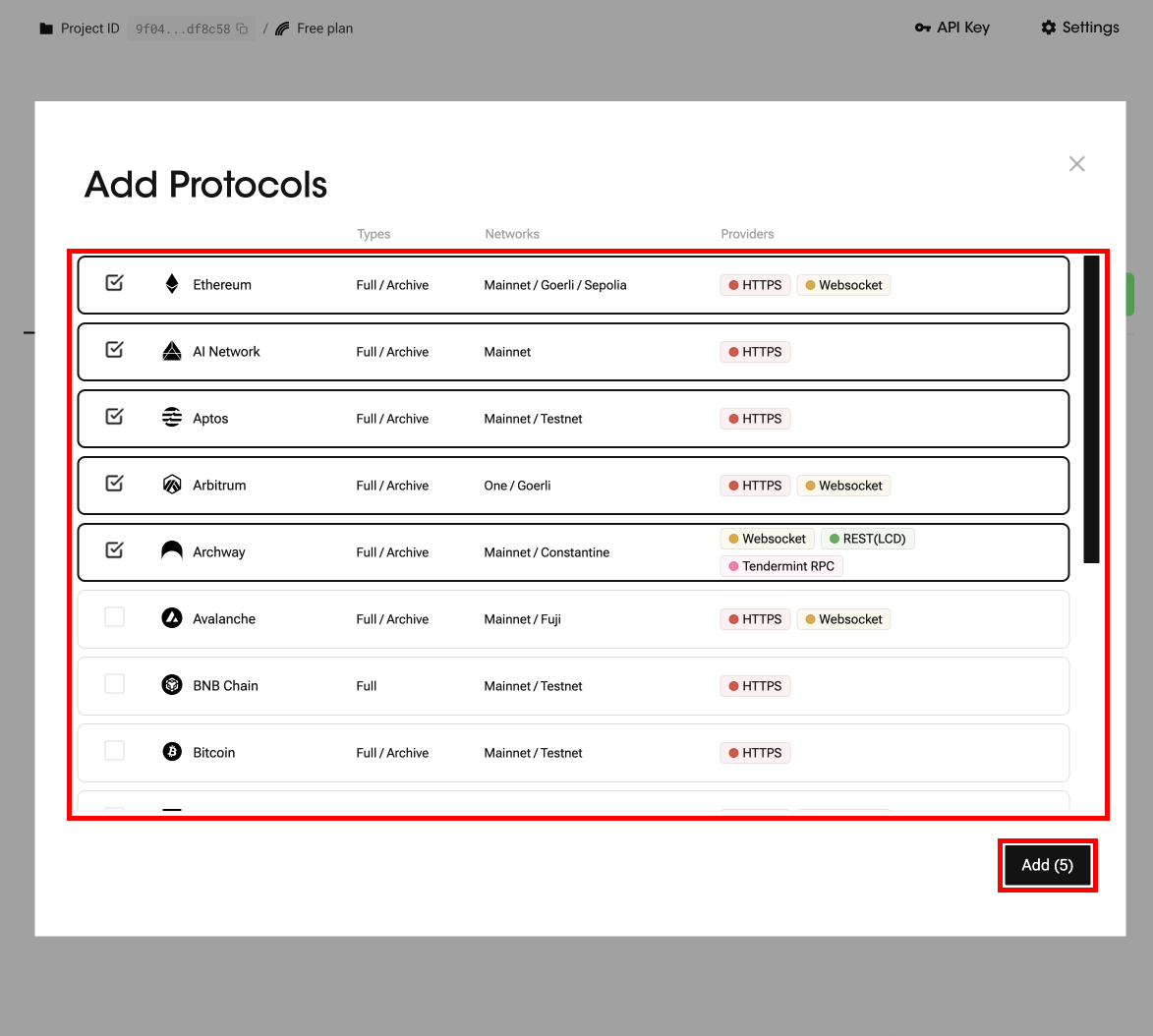1153x1036 pixels.
Task: Click the Arbitrum hexagon logo
Action: tap(172, 484)
